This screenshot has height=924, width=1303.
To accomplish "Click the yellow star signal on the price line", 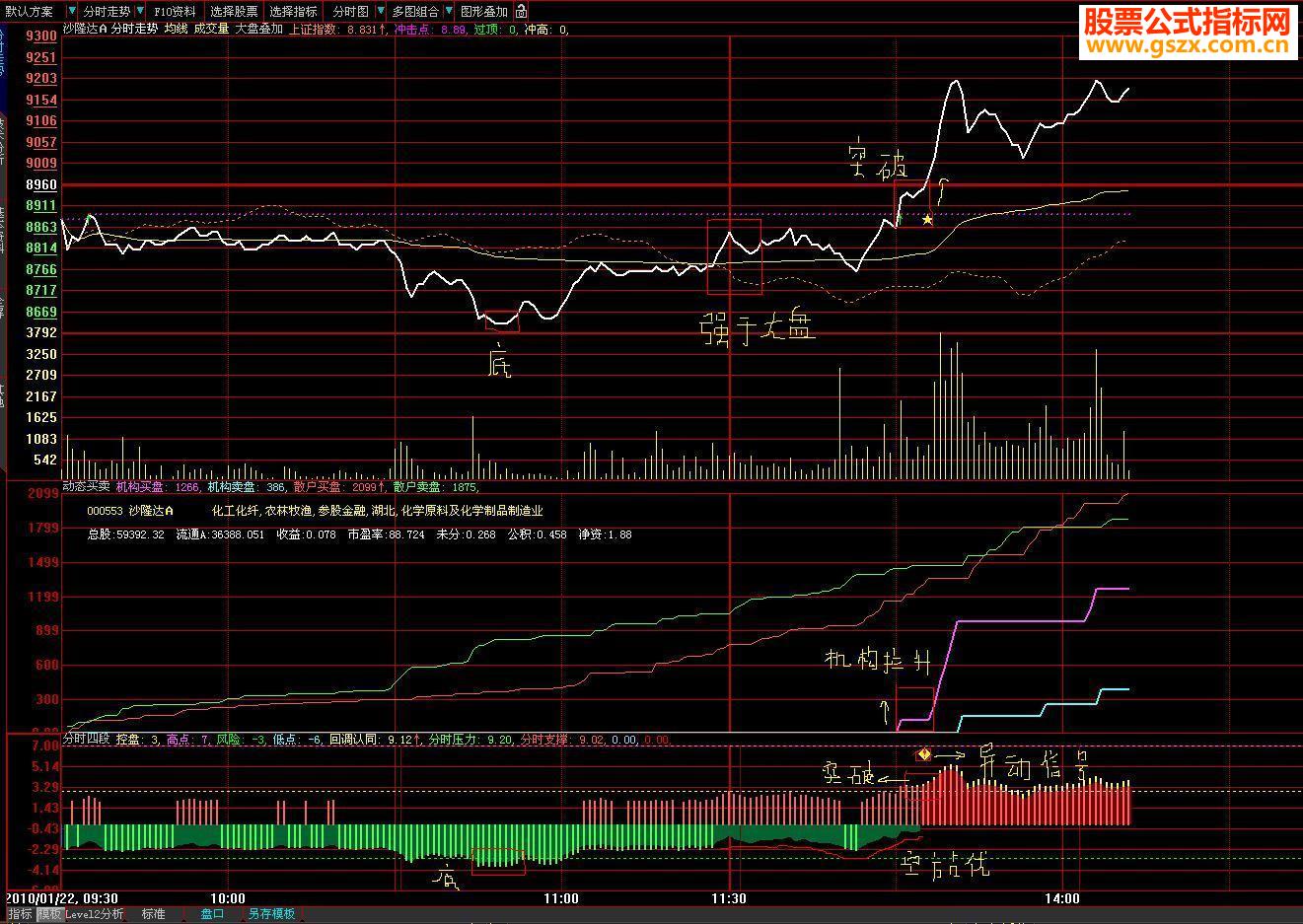I will click(927, 219).
